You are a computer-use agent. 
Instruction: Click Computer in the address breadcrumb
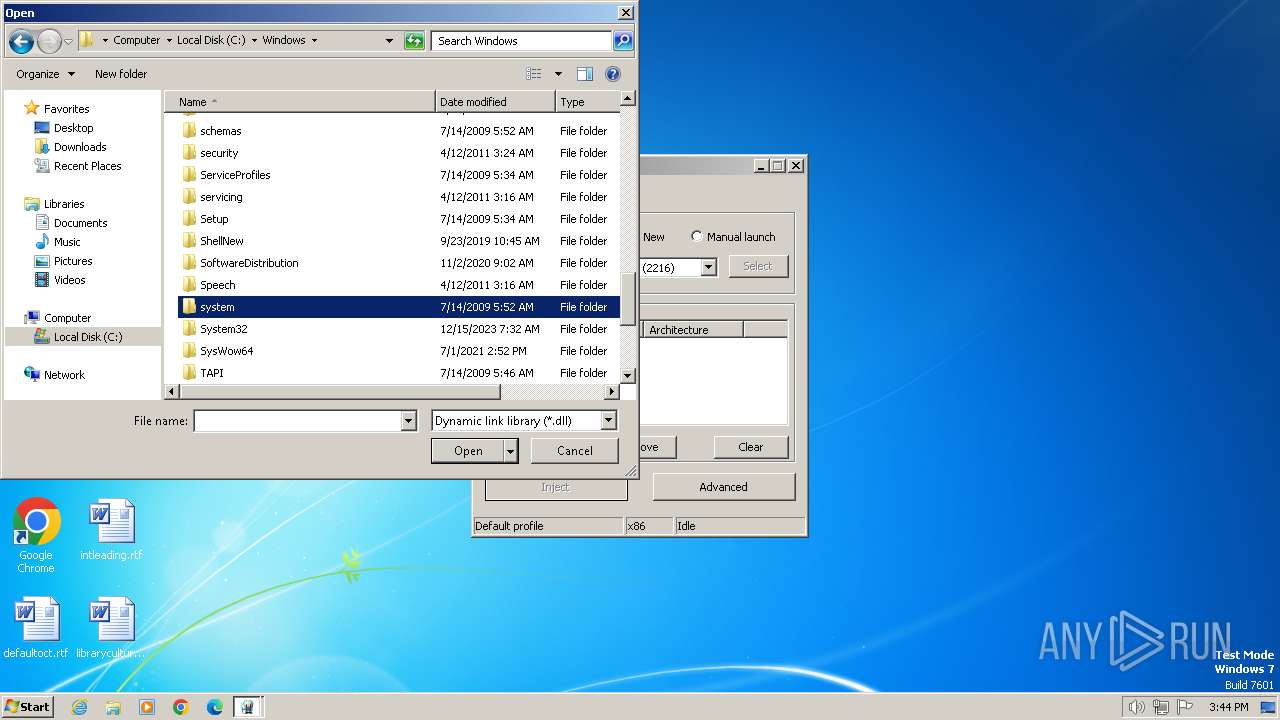[136, 41]
